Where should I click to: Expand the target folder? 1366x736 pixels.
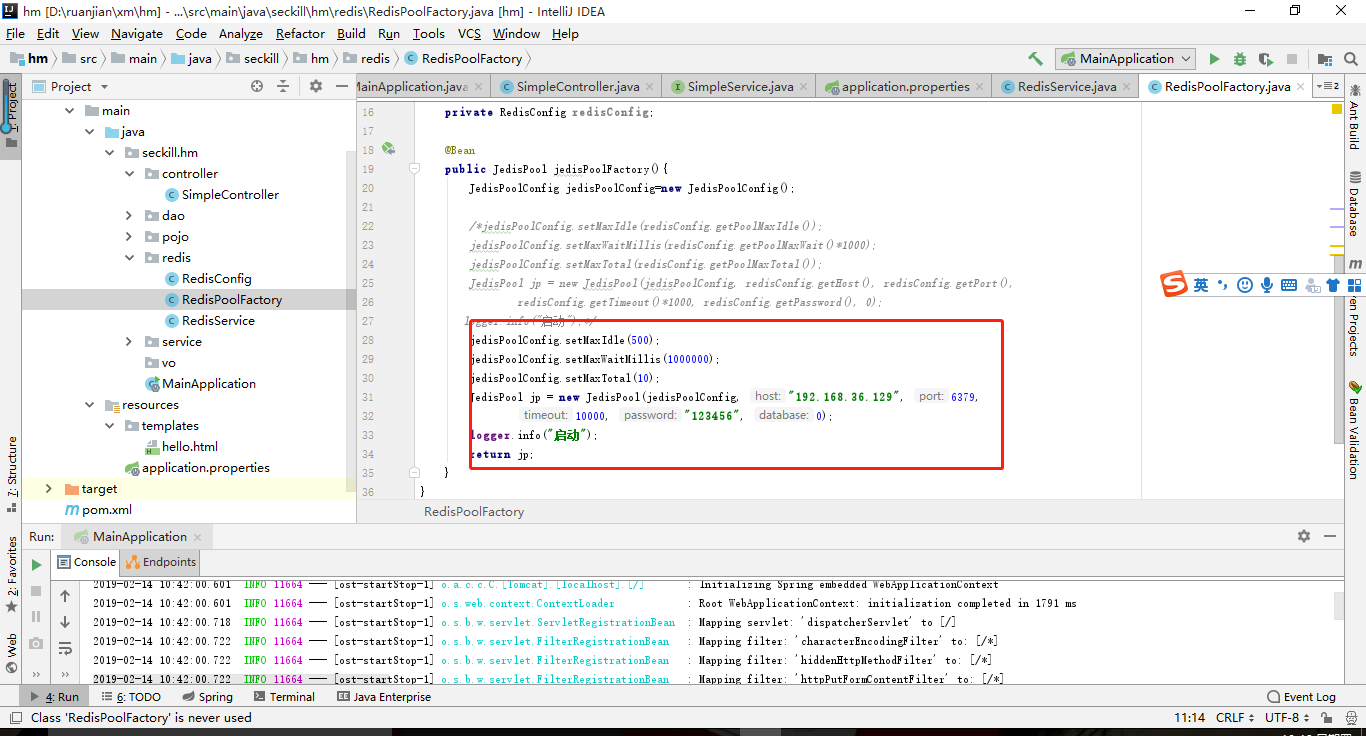pos(49,489)
